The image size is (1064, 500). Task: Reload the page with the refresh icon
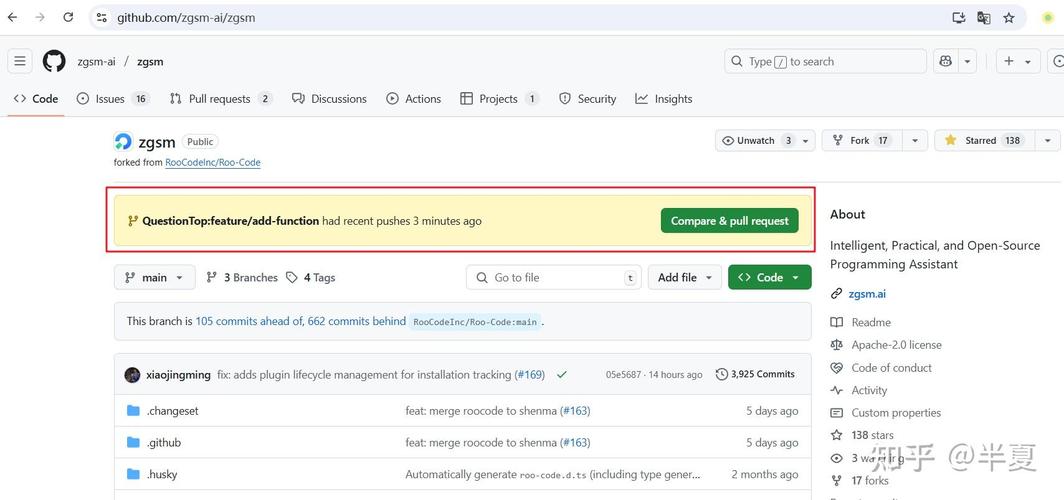tap(68, 18)
